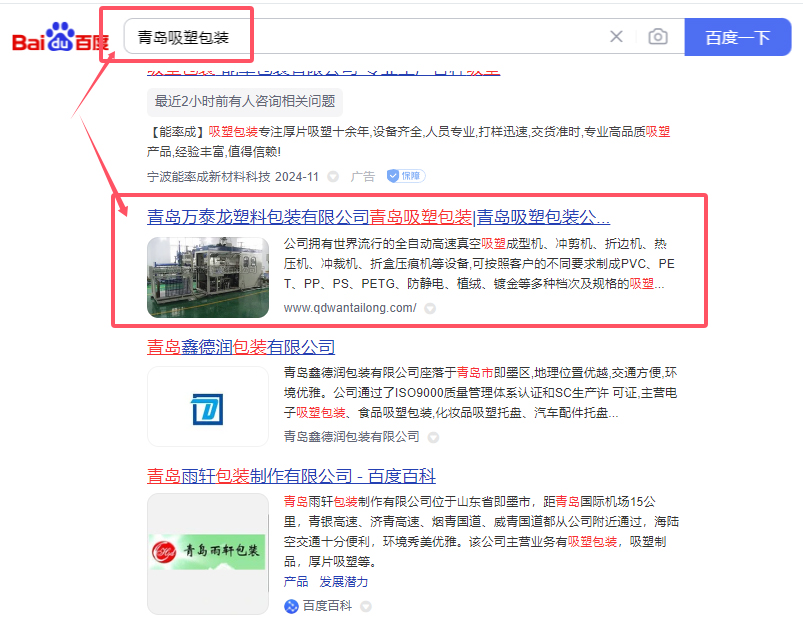Open the blue logo thumbnail for 青岛鑫德润
The height and width of the screenshot is (629, 803).
coord(208,407)
